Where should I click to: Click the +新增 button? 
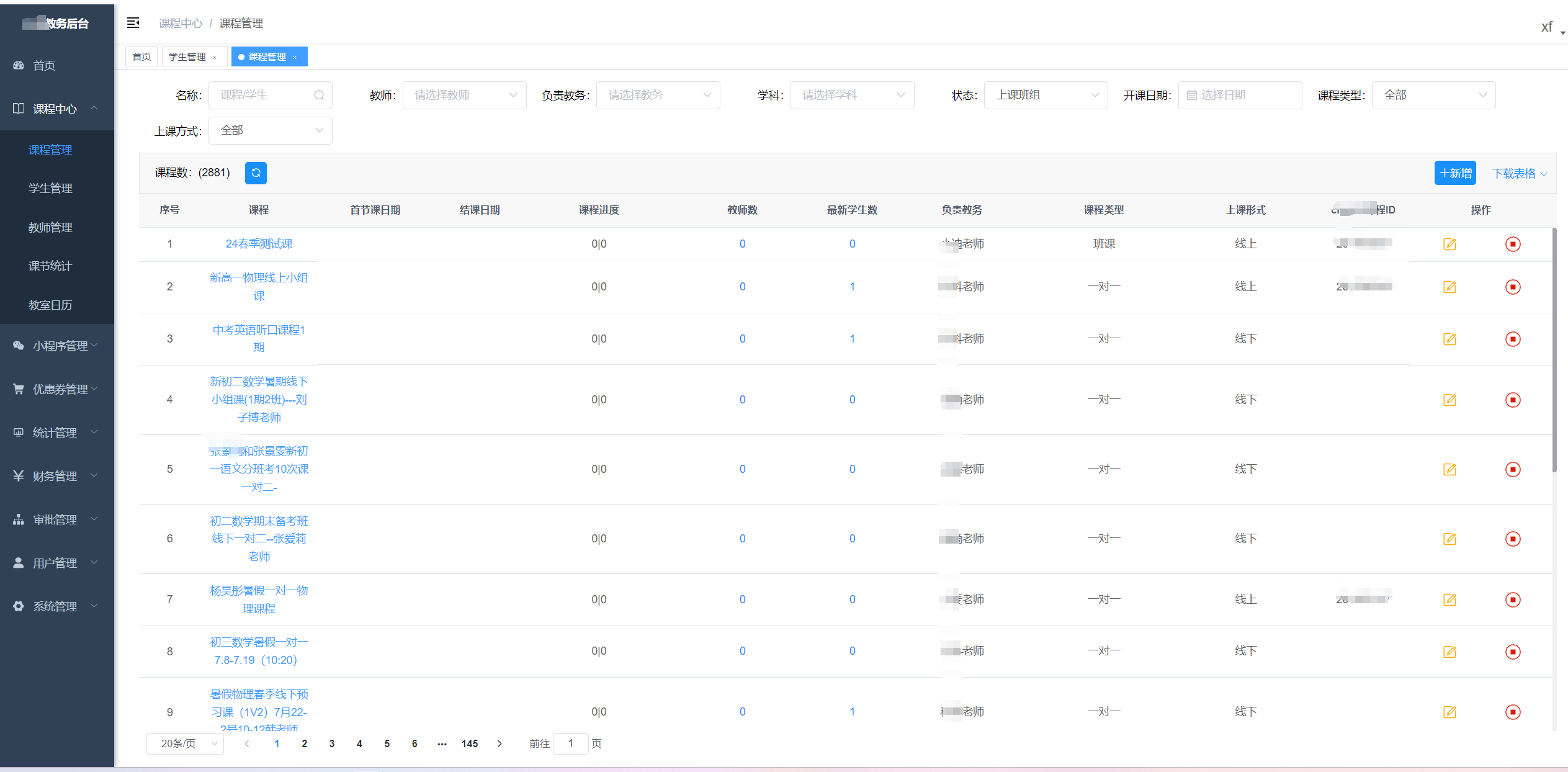1455,173
